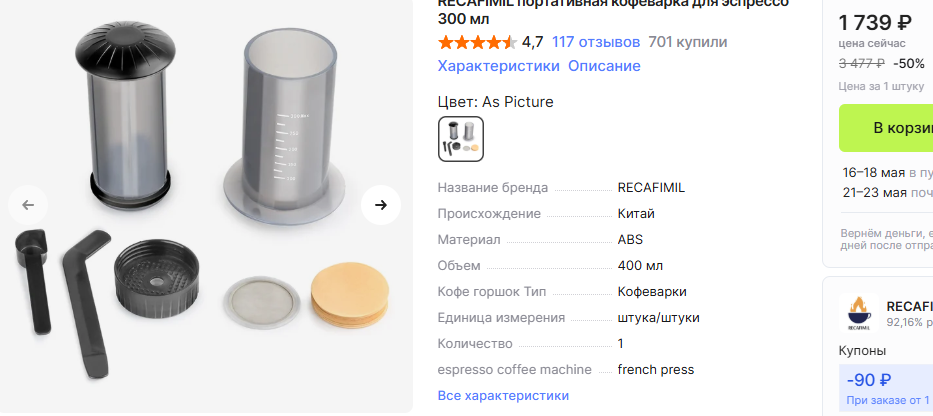Screen dimensions: 933x416
Task: Switch to the Описание section
Action: click(x=604, y=66)
